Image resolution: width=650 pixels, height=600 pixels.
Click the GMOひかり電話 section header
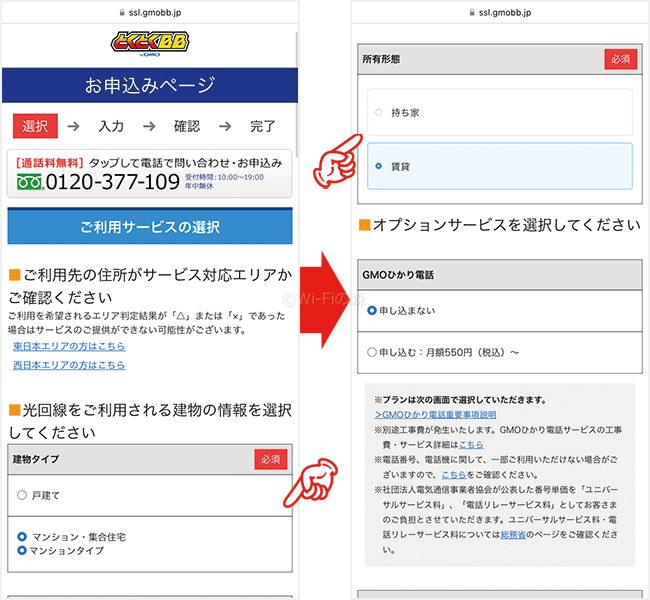tap(500, 274)
